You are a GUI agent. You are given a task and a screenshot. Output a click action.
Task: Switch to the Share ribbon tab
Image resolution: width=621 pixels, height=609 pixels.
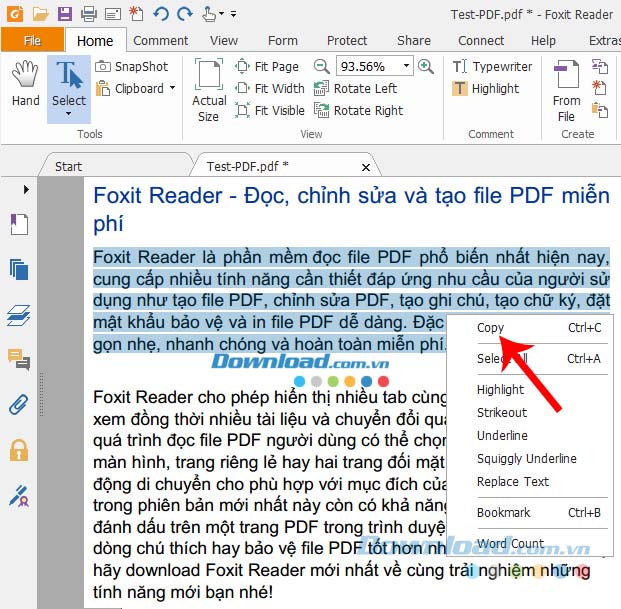pyautogui.click(x=414, y=40)
